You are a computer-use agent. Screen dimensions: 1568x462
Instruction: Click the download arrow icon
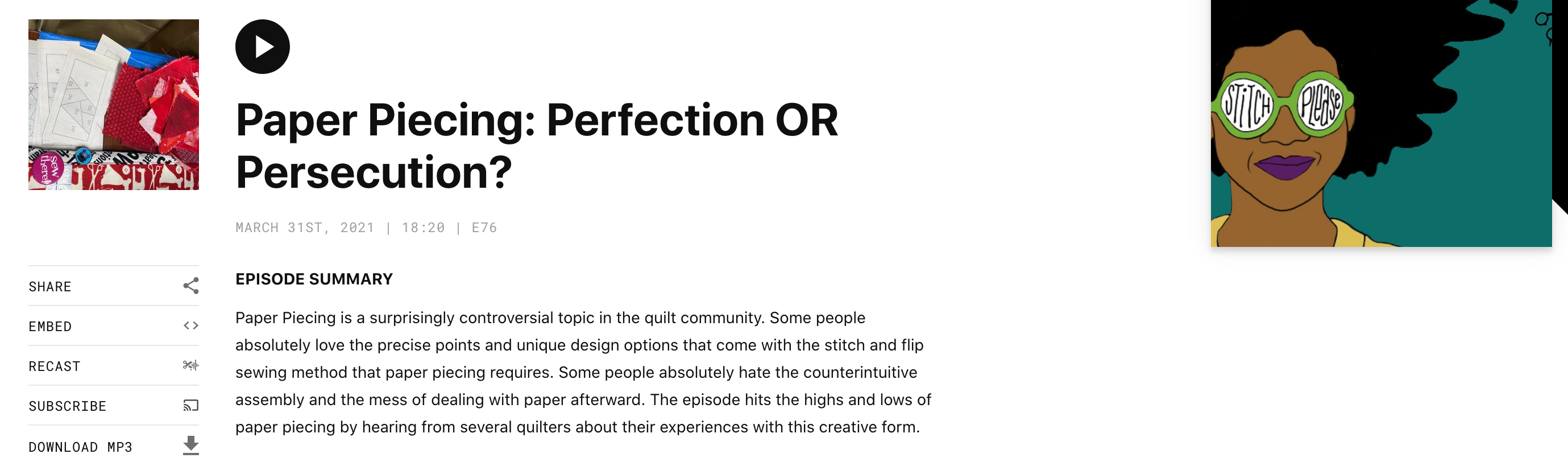pyautogui.click(x=190, y=445)
